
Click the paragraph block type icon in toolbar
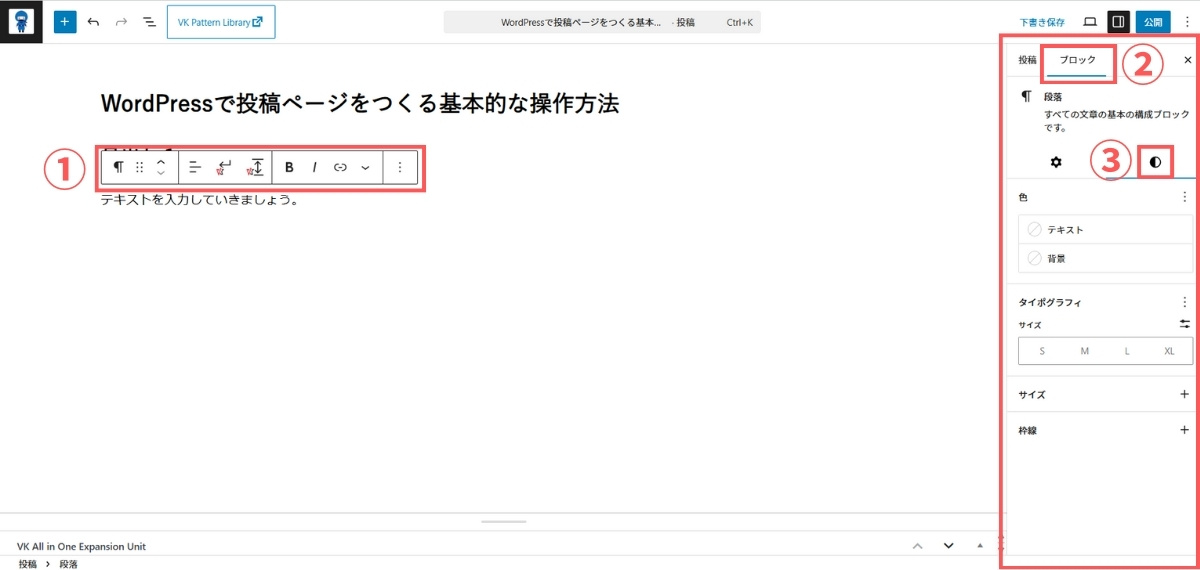[x=118, y=167]
